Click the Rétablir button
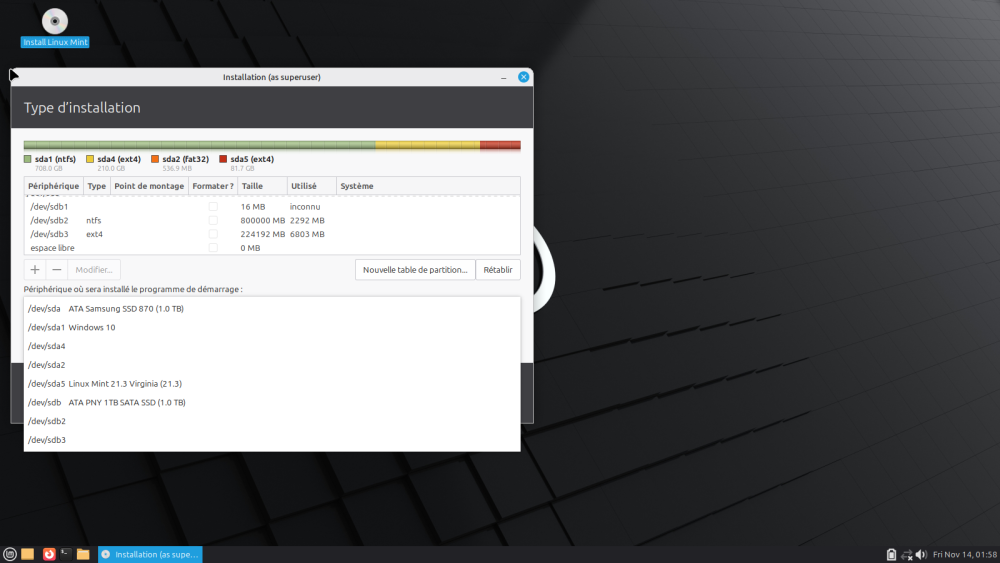Screen dimensions: 1000x563 (x=498, y=270)
